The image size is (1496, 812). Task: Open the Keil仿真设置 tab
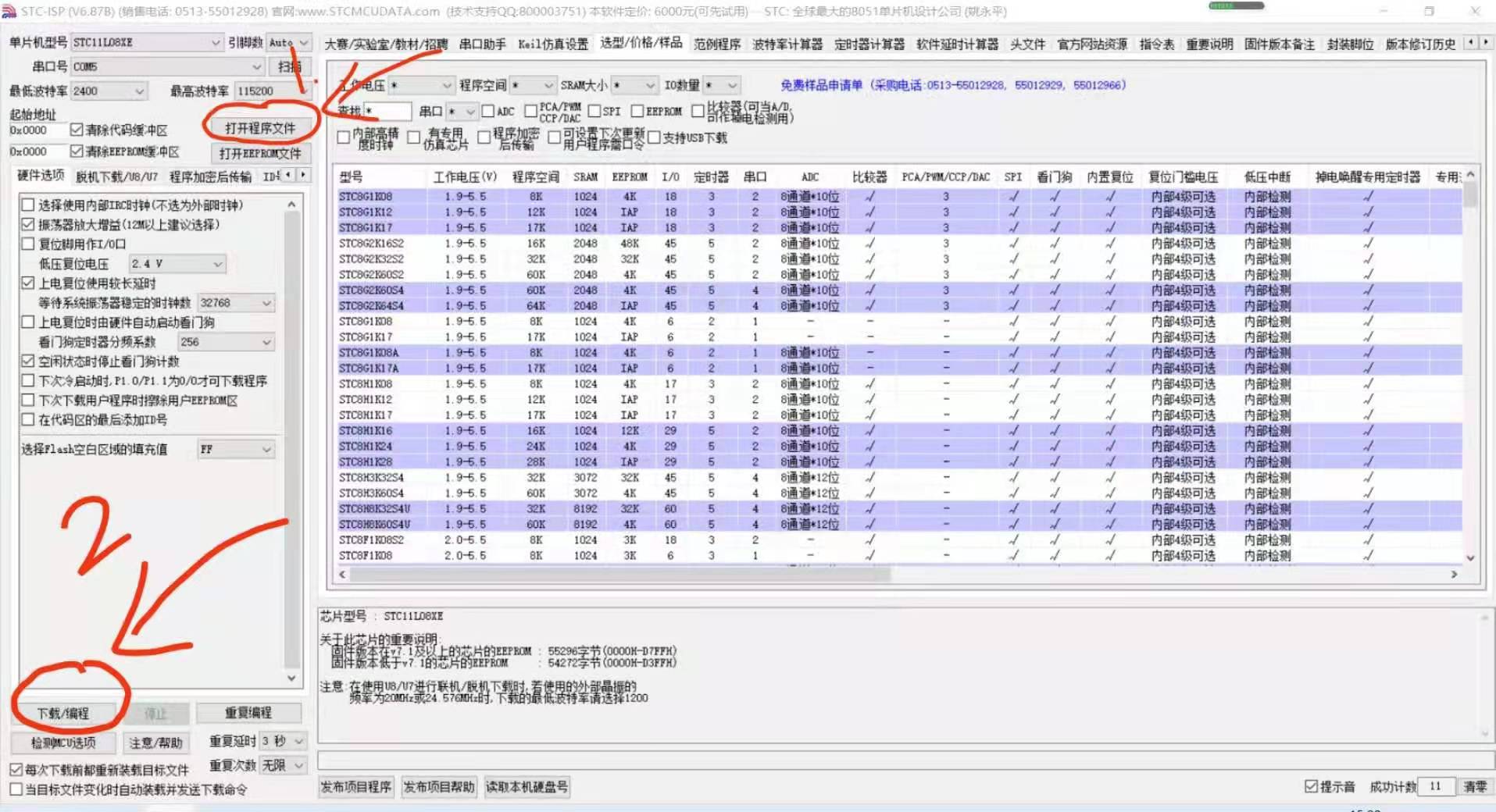[x=553, y=45]
